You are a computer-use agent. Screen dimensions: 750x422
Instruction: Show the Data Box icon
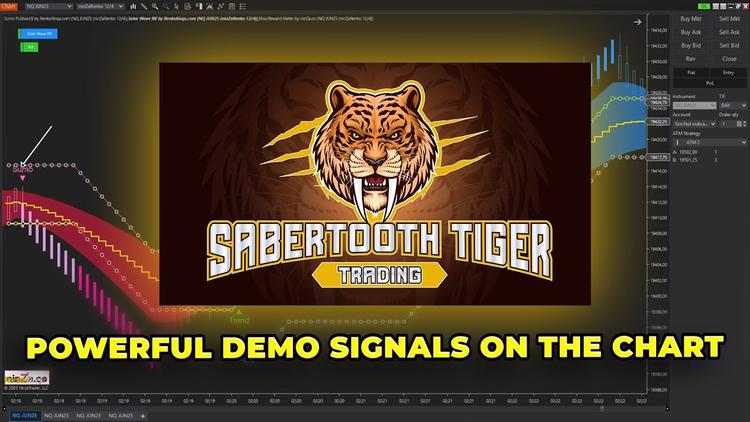coord(188,6)
